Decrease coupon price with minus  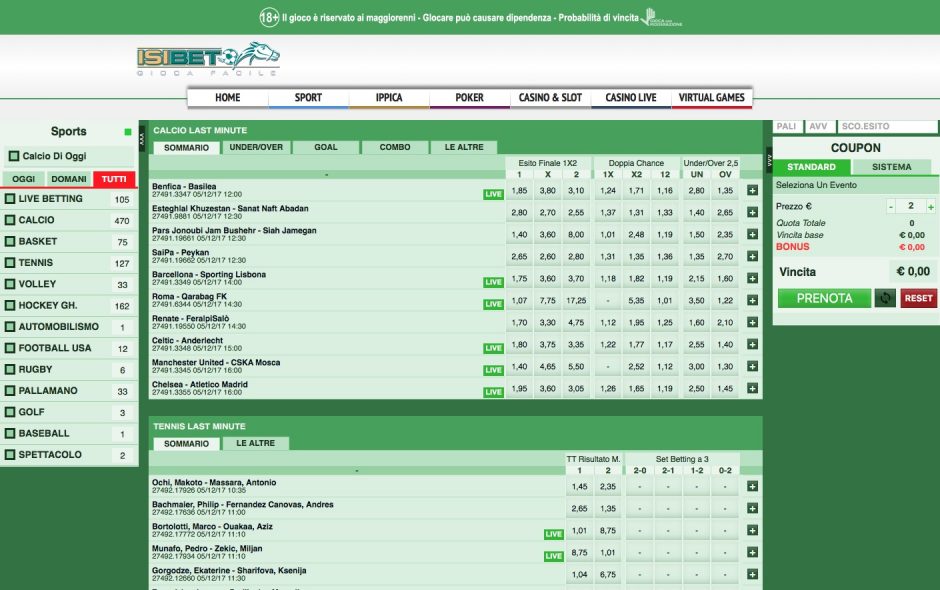pos(891,207)
